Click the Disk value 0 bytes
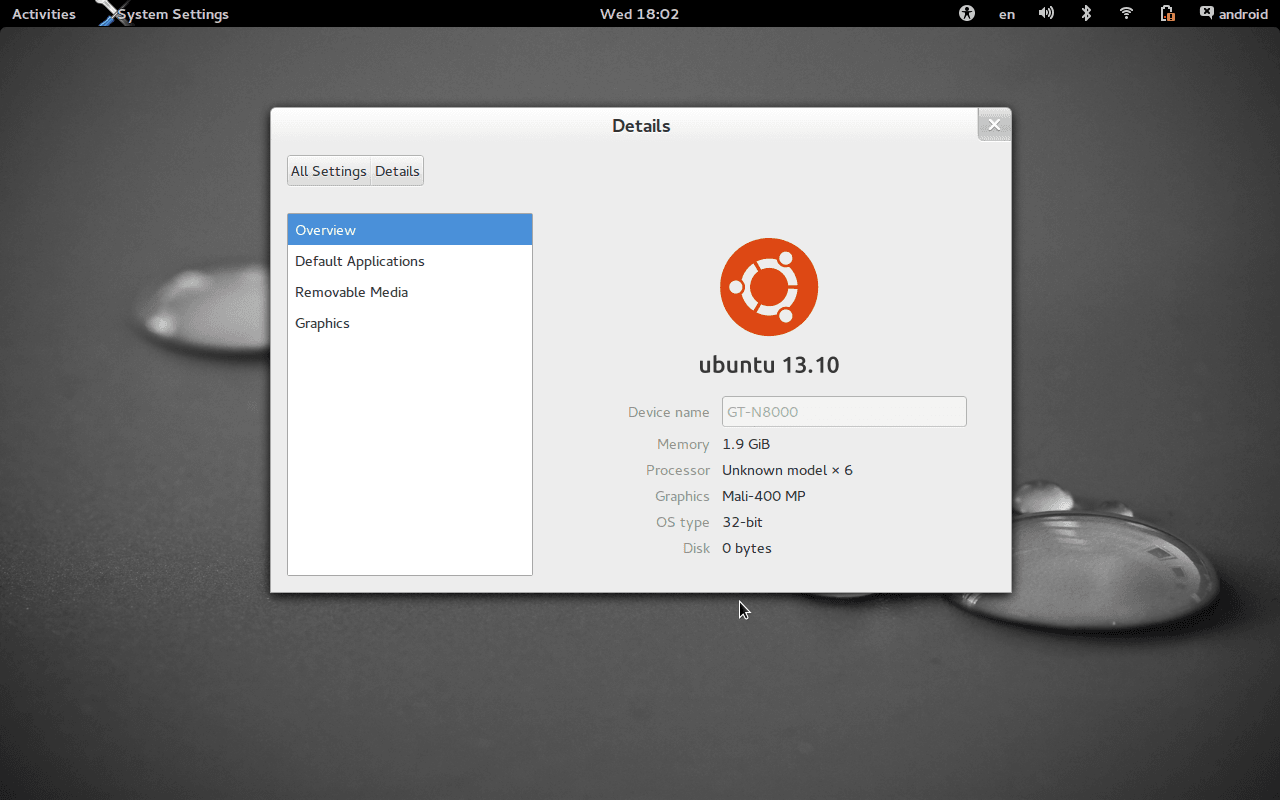Image resolution: width=1280 pixels, height=800 pixels. tap(747, 548)
